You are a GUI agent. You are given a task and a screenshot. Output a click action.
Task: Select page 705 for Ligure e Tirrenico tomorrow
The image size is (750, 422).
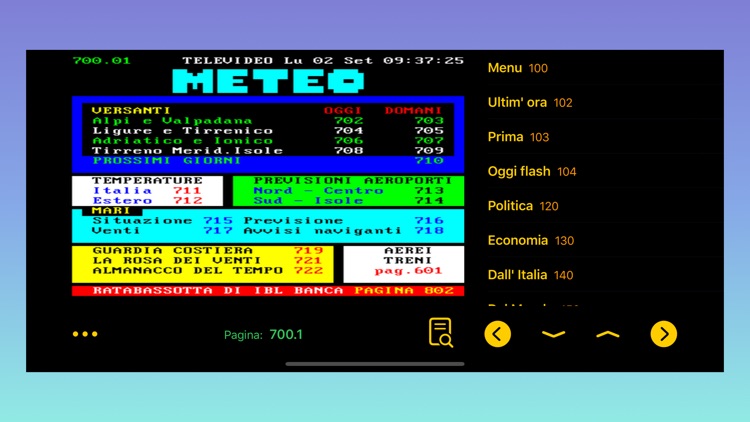[x=429, y=131]
